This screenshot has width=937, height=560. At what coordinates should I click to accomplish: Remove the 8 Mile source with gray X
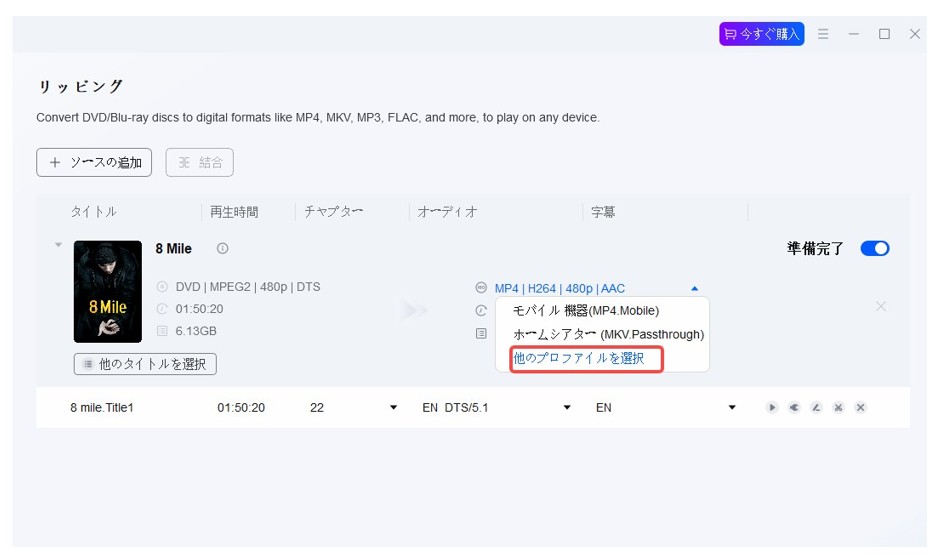881,307
